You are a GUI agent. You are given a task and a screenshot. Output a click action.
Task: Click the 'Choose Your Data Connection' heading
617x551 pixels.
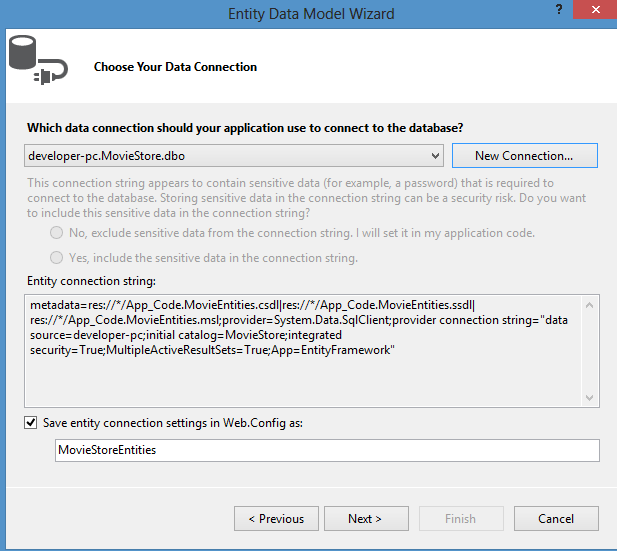coord(175,67)
